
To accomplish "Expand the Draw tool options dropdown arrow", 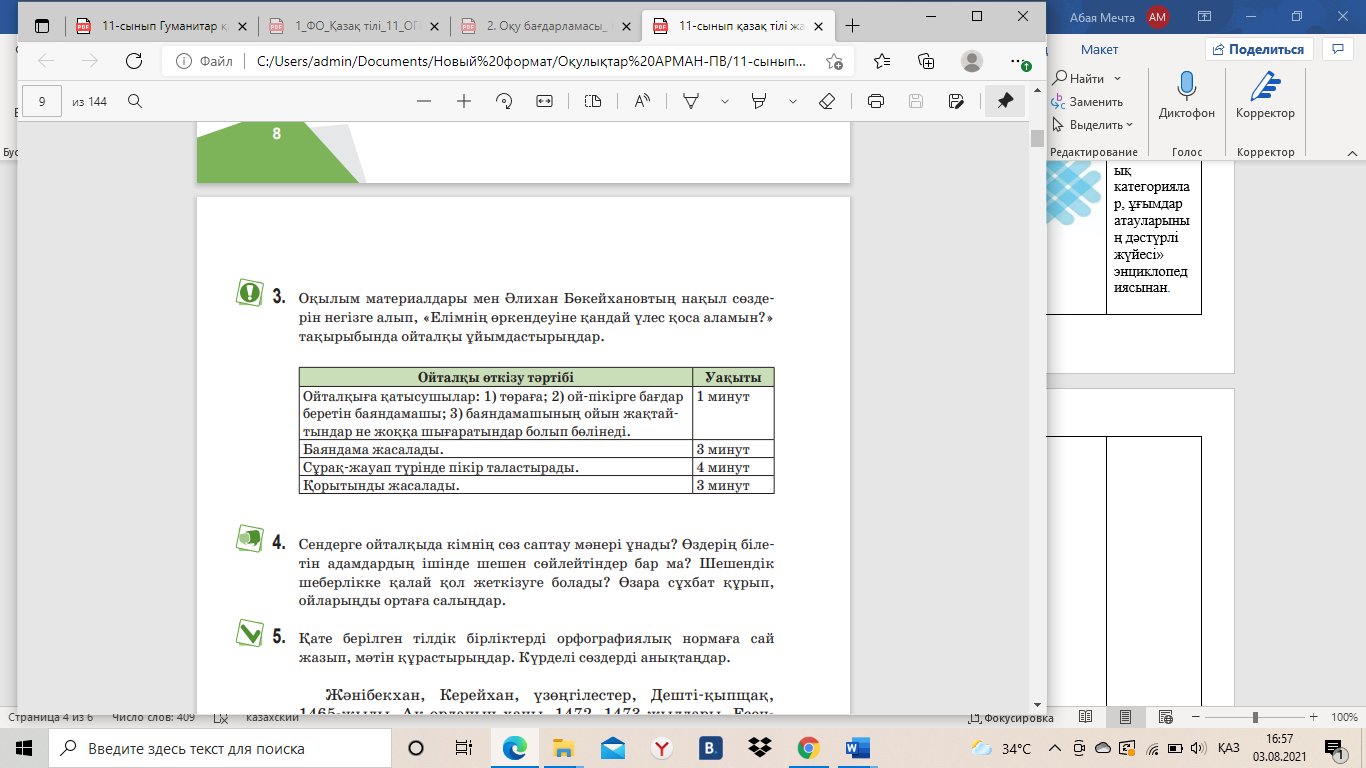I will point(725,101).
